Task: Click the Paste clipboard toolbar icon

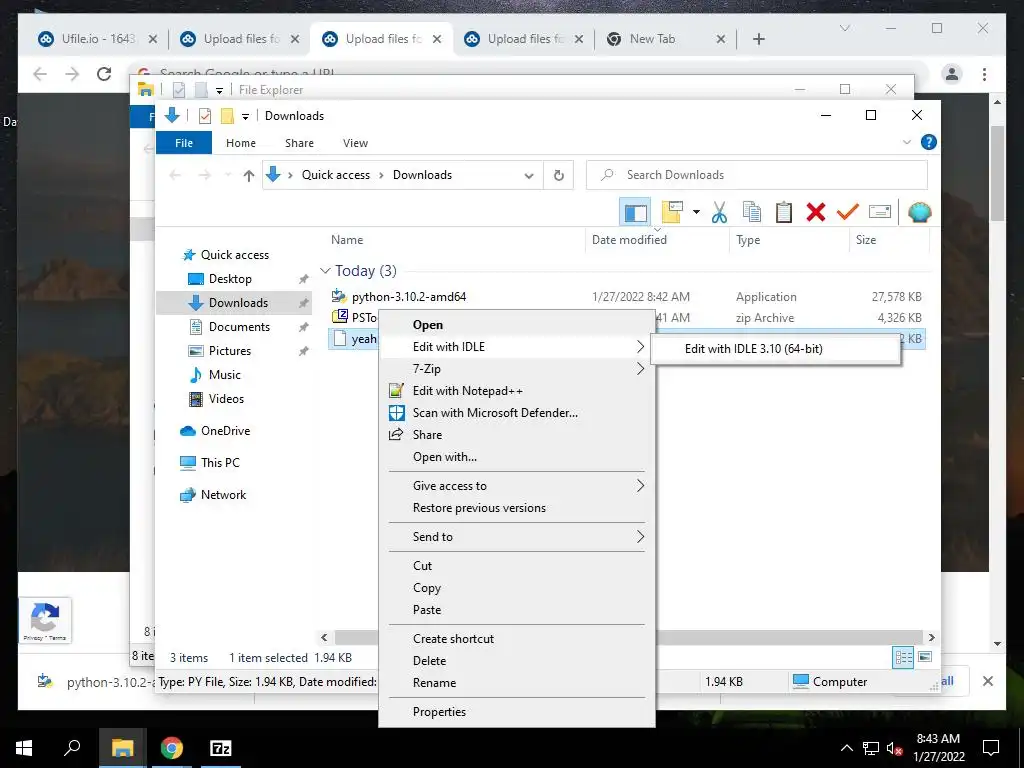Action: click(x=784, y=212)
